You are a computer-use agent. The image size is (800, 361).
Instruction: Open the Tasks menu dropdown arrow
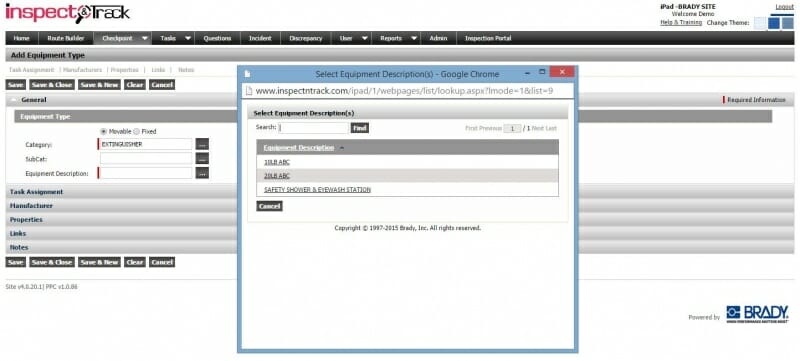188,38
